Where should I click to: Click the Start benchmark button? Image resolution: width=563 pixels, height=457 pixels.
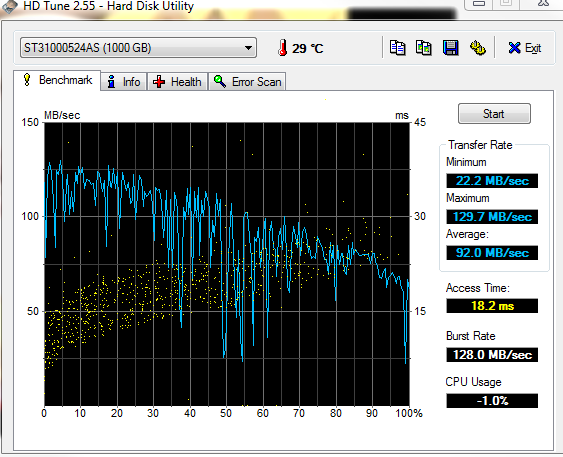pyautogui.click(x=494, y=114)
